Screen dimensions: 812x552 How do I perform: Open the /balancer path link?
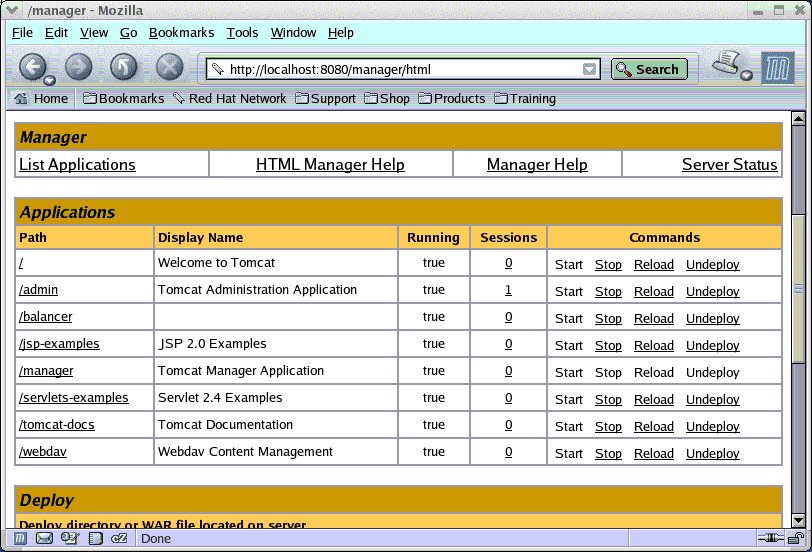(x=46, y=317)
